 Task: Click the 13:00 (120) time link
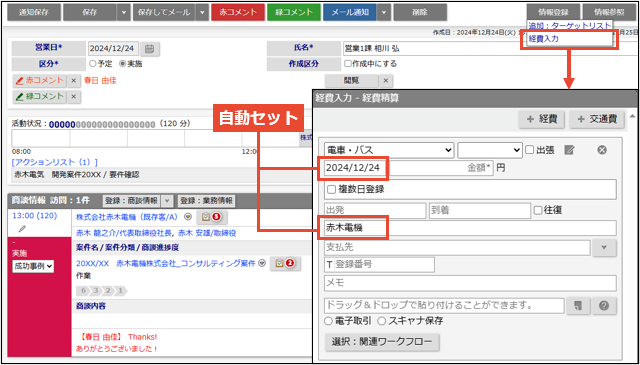tap(35, 216)
